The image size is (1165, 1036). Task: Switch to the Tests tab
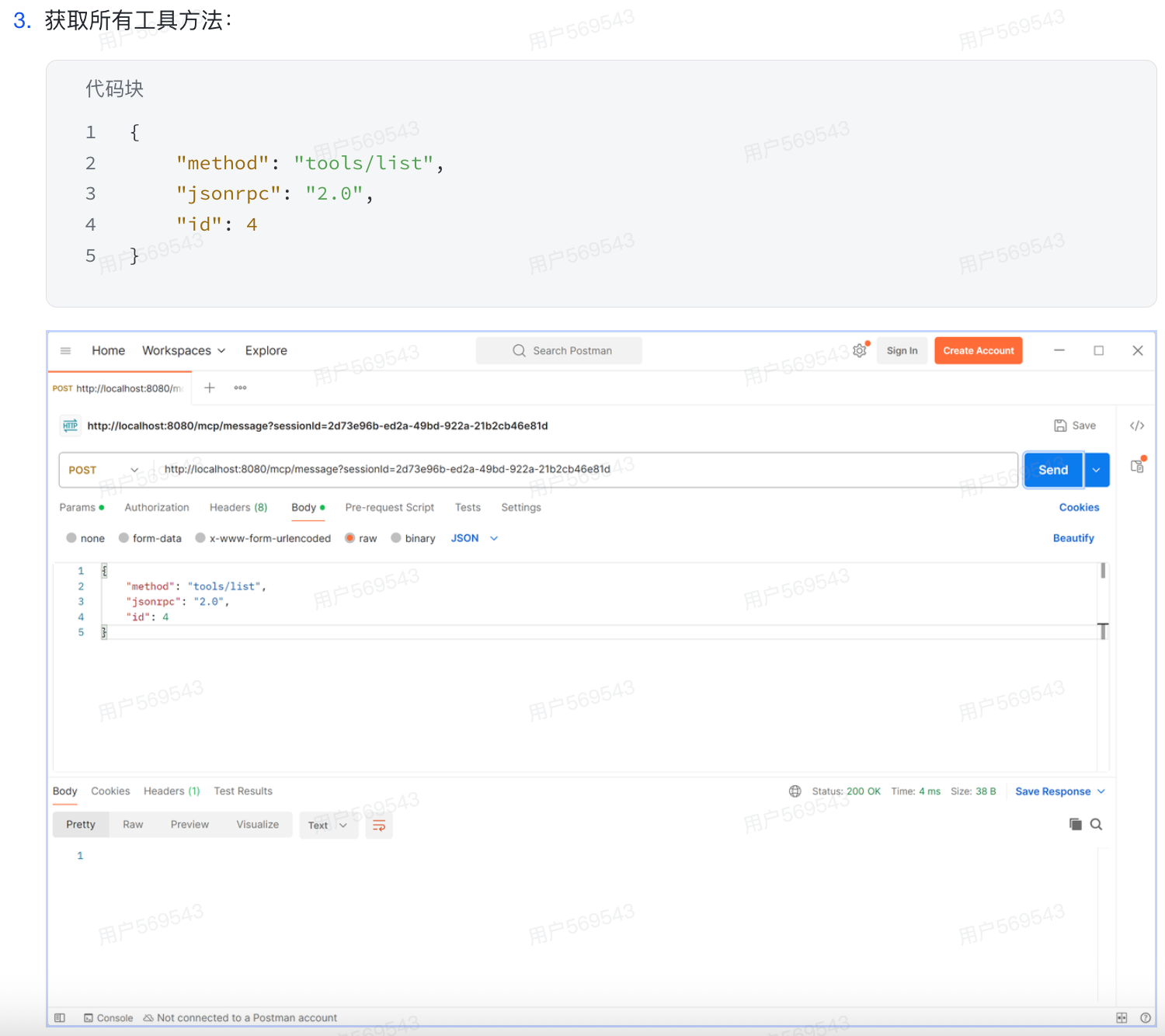[x=468, y=508]
